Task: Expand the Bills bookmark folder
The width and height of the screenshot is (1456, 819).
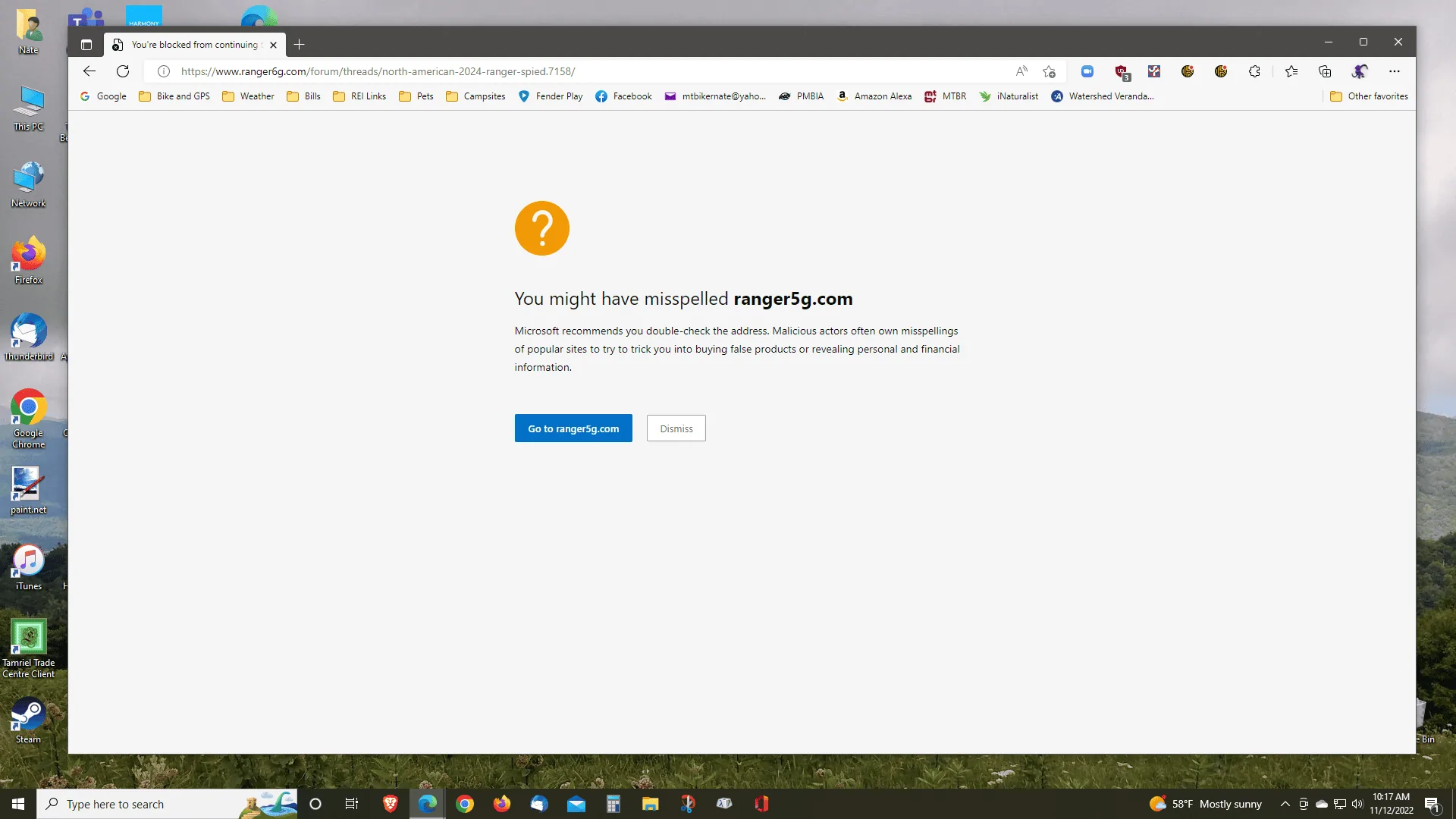Action: 303,96
